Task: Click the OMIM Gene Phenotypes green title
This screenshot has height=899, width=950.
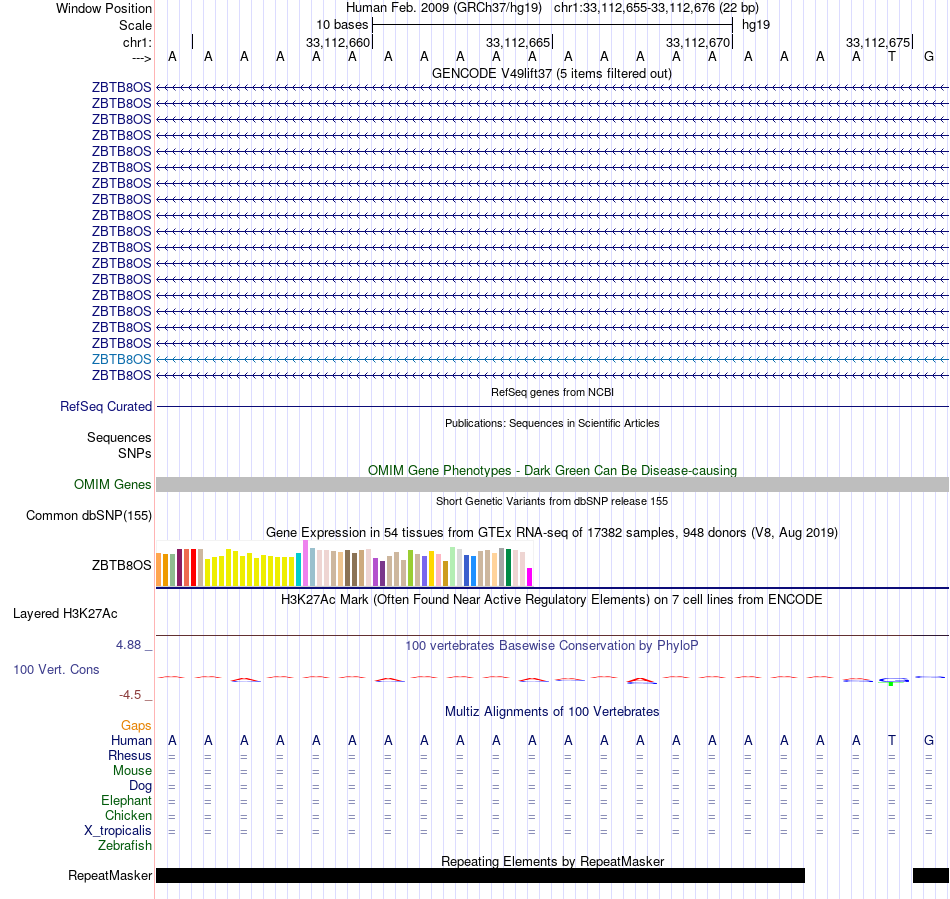Action: click(x=552, y=470)
